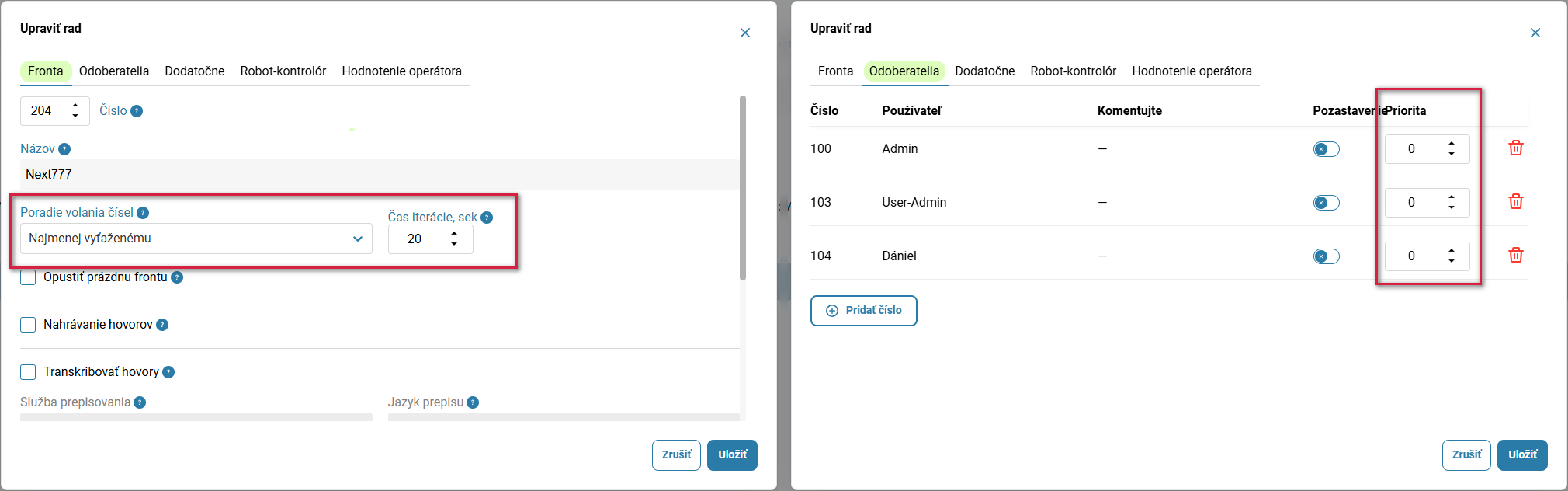Expand the Najmenej vyťaženému dropdown
This screenshot has height=491, width=1568.
pyautogui.click(x=196, y=239)
